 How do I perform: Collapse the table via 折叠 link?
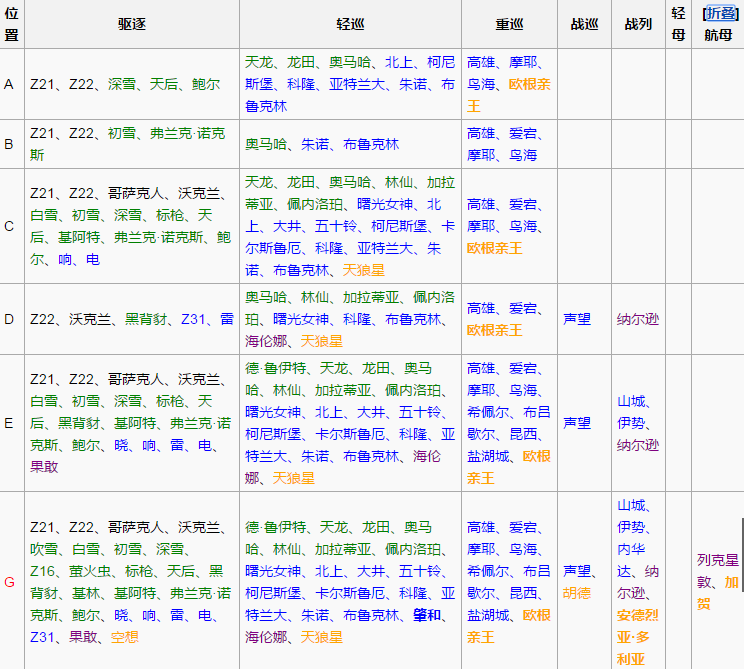pos(721,13)
